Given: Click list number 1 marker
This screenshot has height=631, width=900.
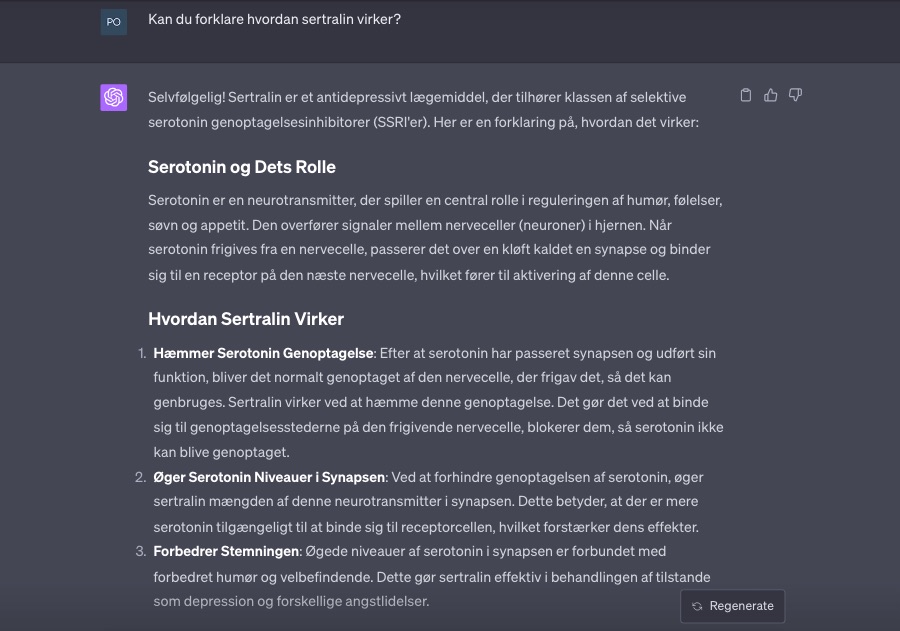Looking at the screenshot, I should pyautogui.click(x=140, y=353).
